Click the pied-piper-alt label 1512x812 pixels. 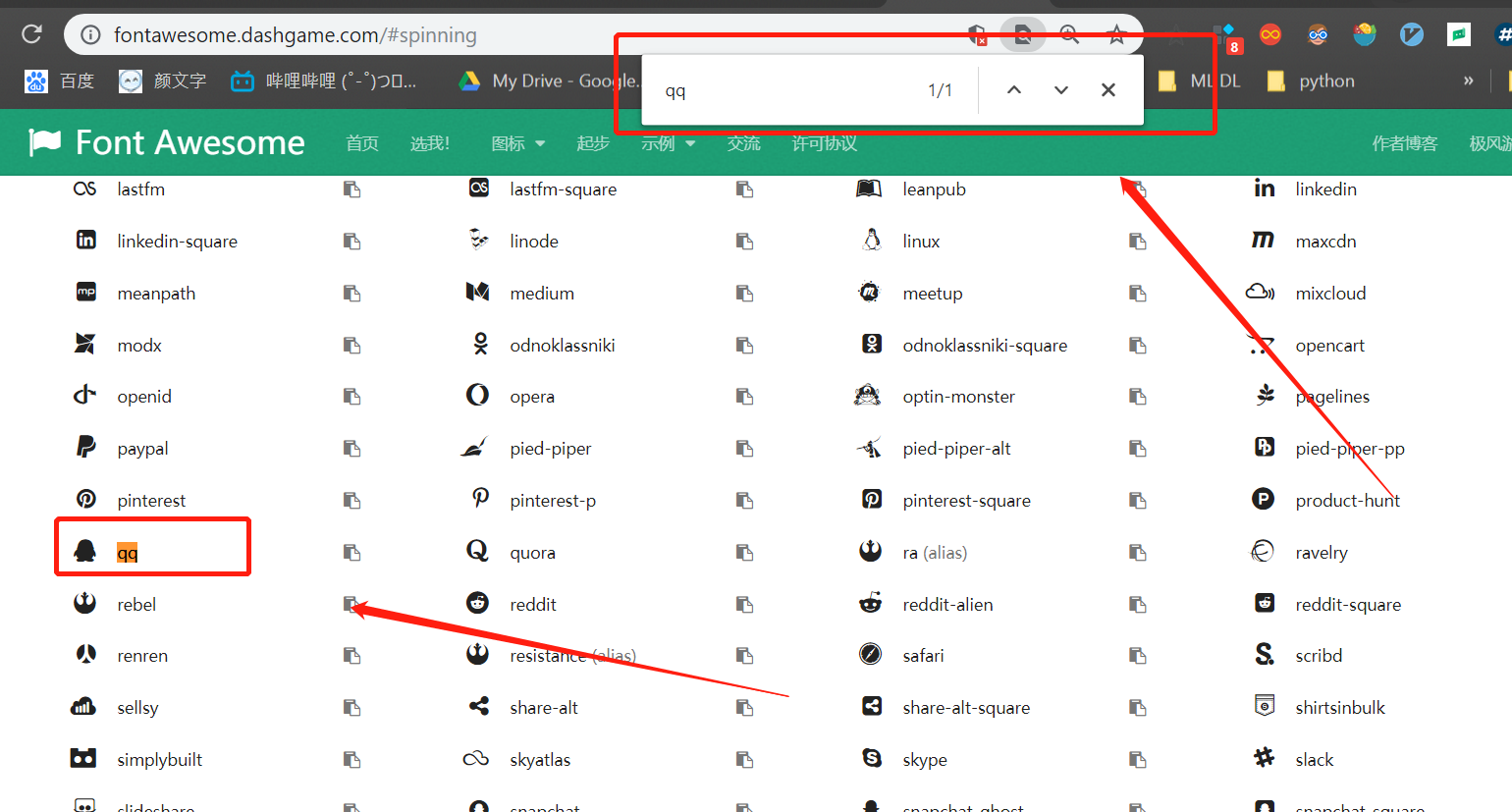[957, 449]
